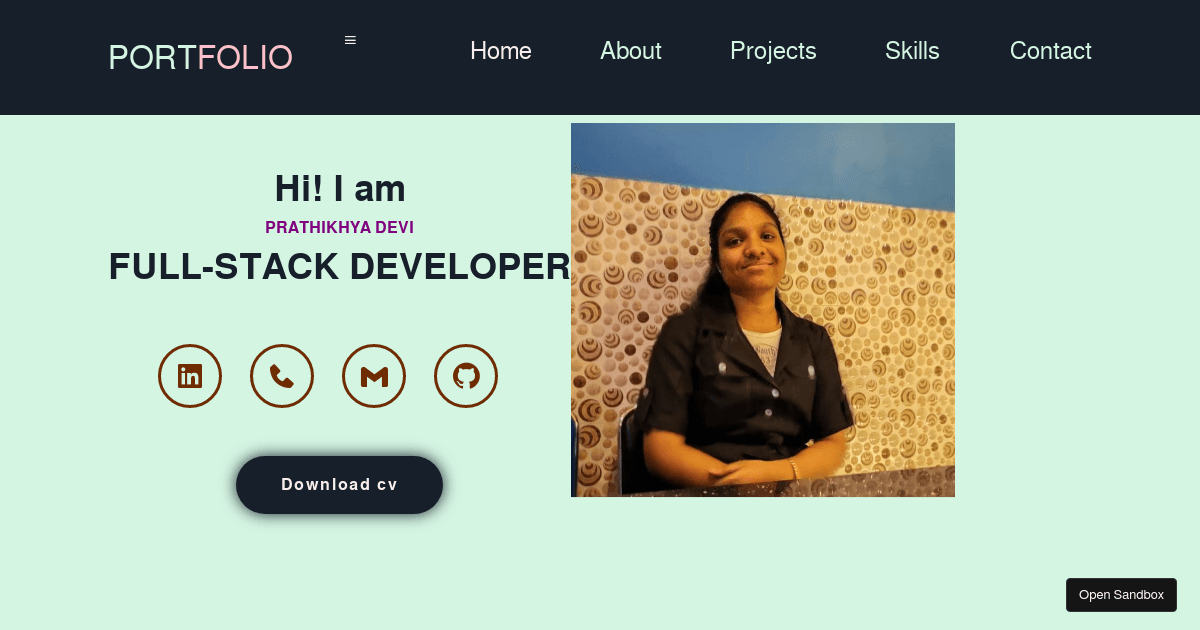Click the FULL-STACK DEVELOPER heading
1200x630 pixels.
point(339,266)
